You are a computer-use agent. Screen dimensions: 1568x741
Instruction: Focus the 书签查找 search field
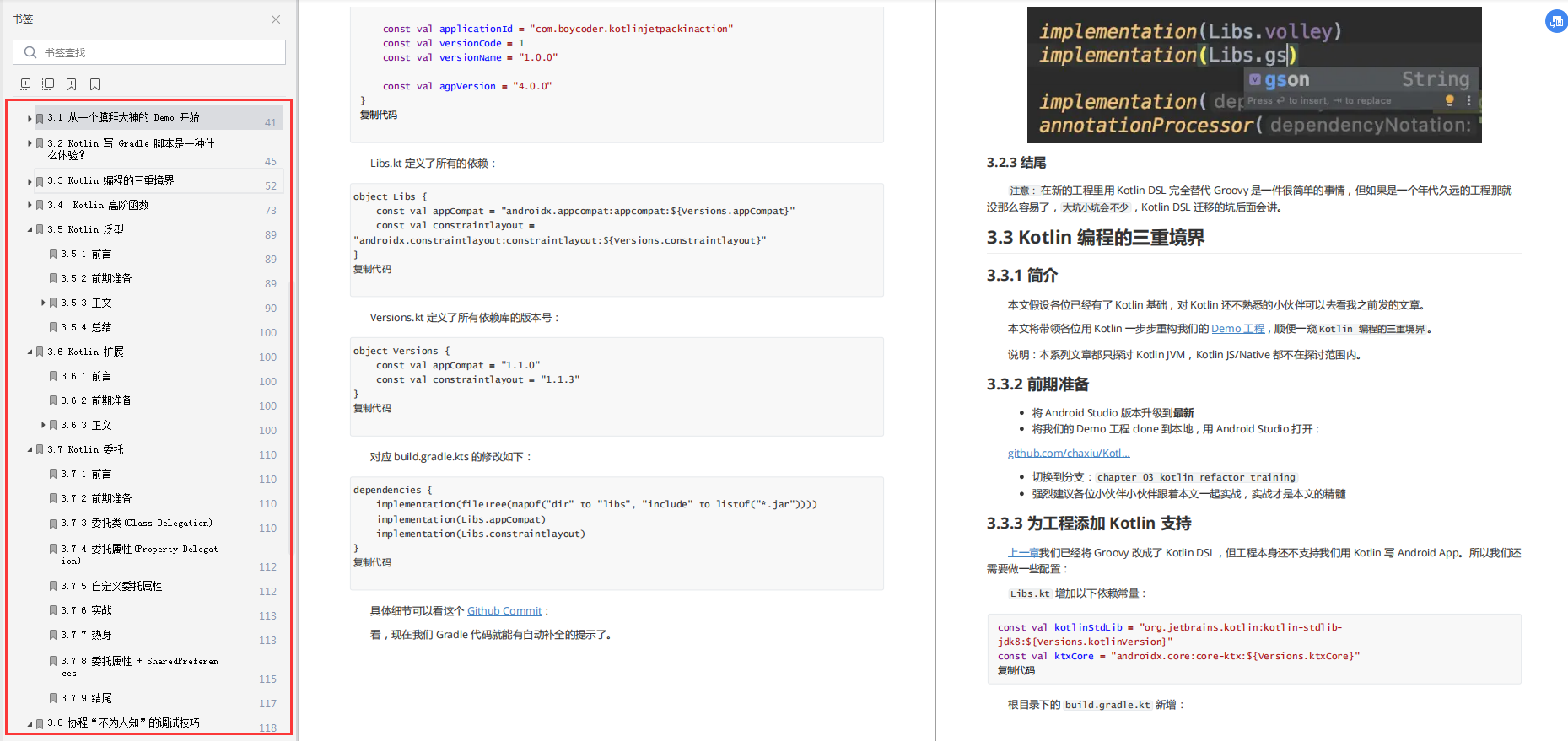click(149, 52)
